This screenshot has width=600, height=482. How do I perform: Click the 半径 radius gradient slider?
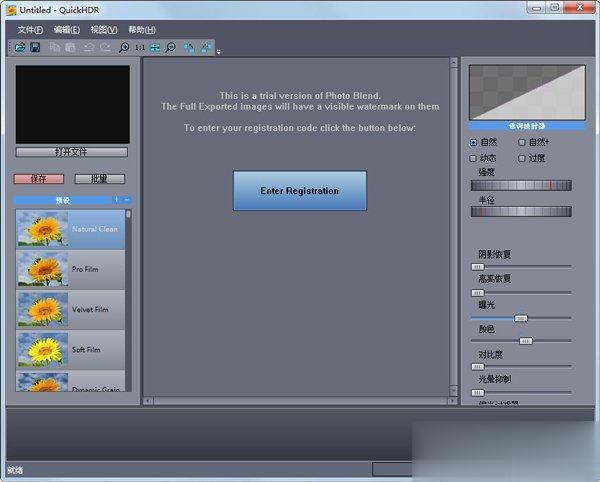coord(521,212)
